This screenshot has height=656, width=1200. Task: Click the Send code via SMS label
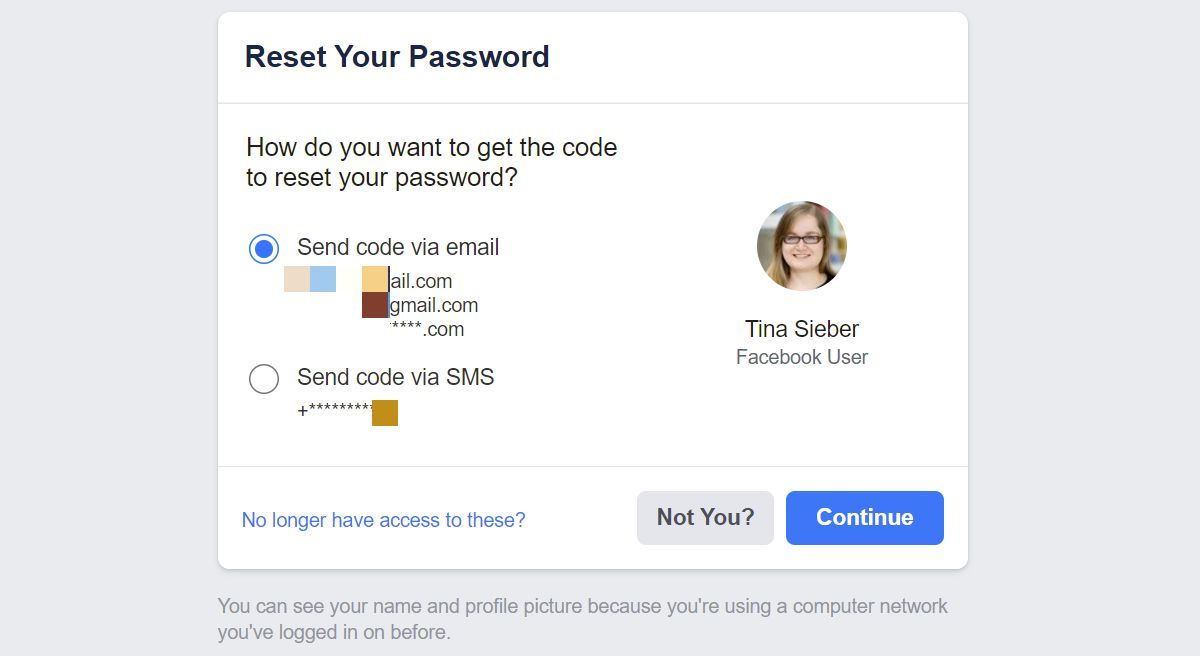tap(395, 377)
